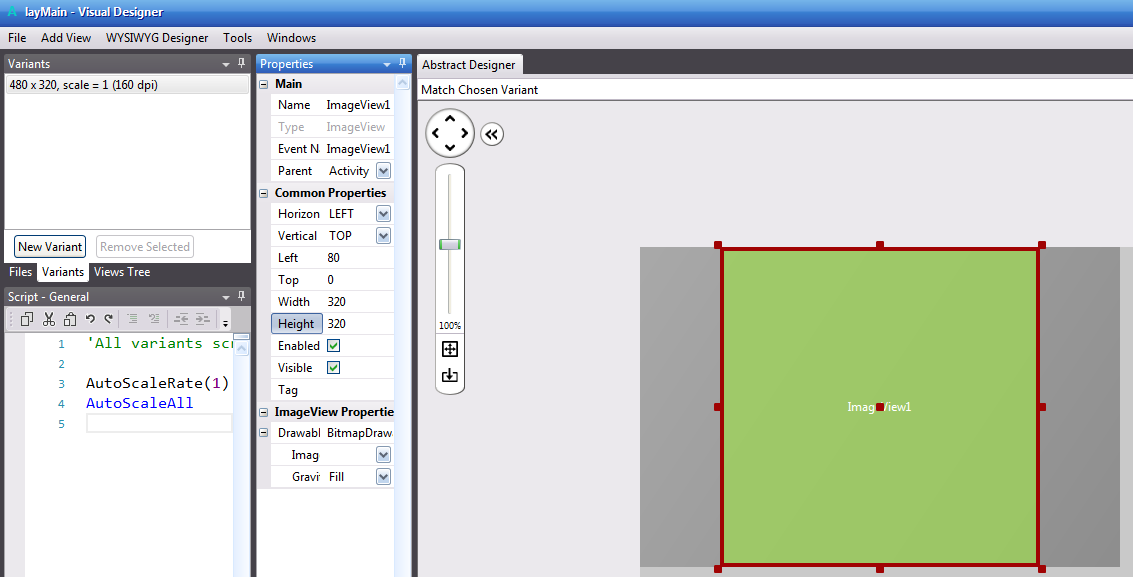Image resolution: width=1133 pixels, height=577 pixels.
Task: Click the Paste icon in Script toolbar
Action: point(70,318)
